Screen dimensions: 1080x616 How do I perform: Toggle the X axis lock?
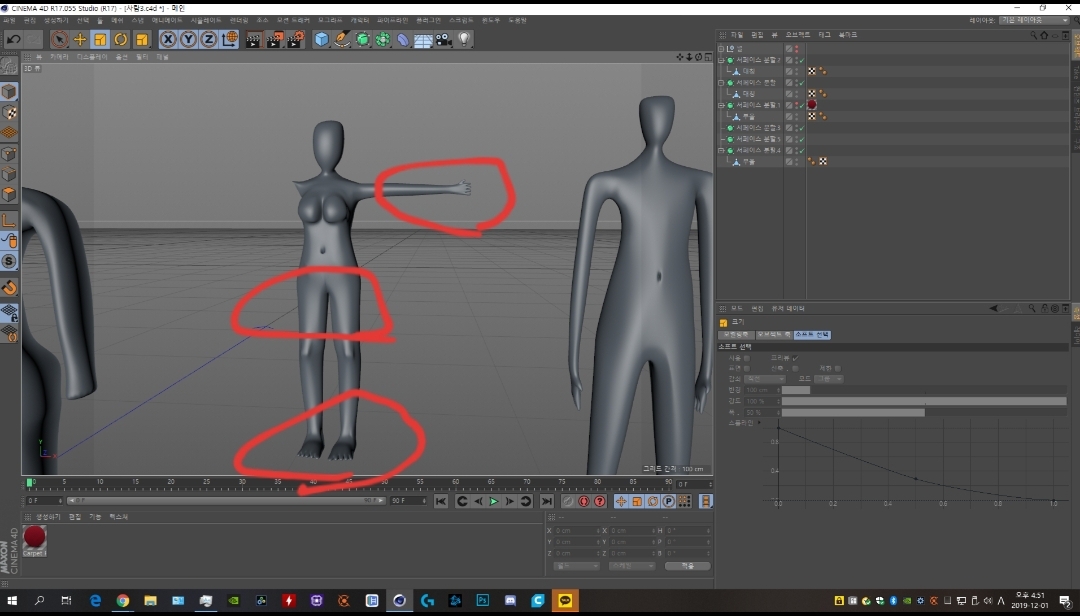pyautogui.click(x=167, y=39)
